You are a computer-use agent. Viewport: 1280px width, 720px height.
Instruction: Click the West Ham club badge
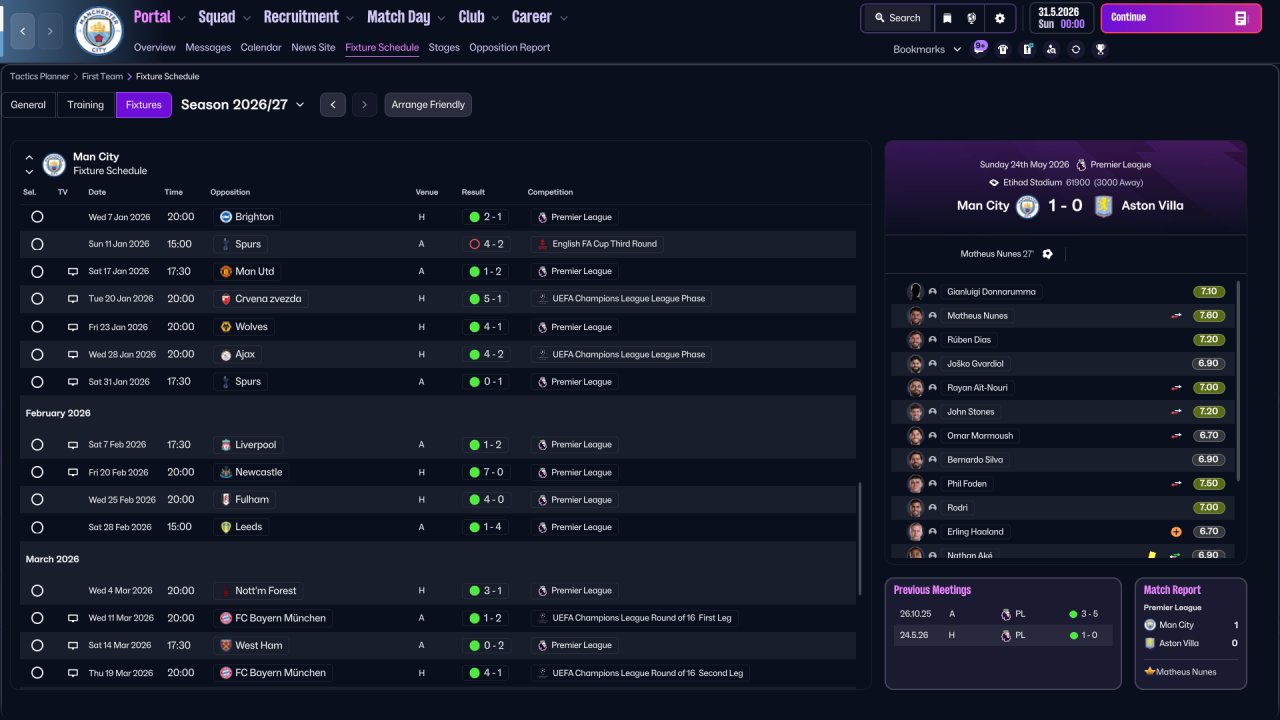pyautogui.click(x=226, y=645)
